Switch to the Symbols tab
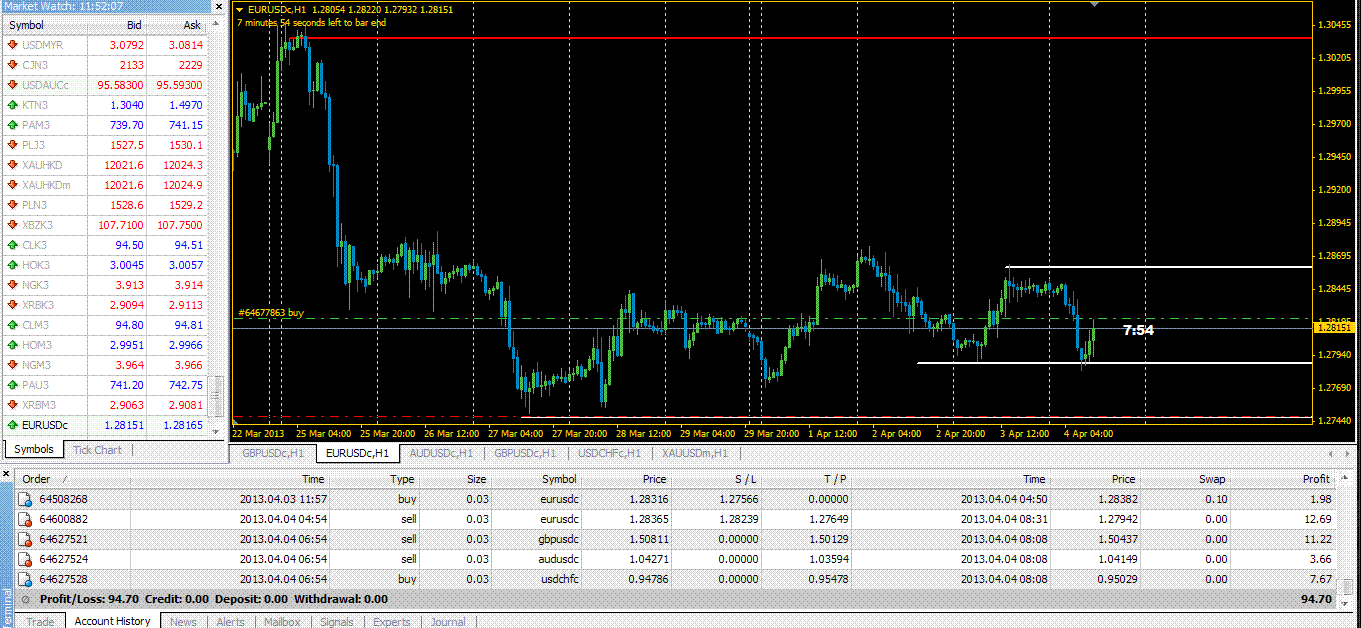This screenshot has height=628, width=1361. click(x=34, y=450)
